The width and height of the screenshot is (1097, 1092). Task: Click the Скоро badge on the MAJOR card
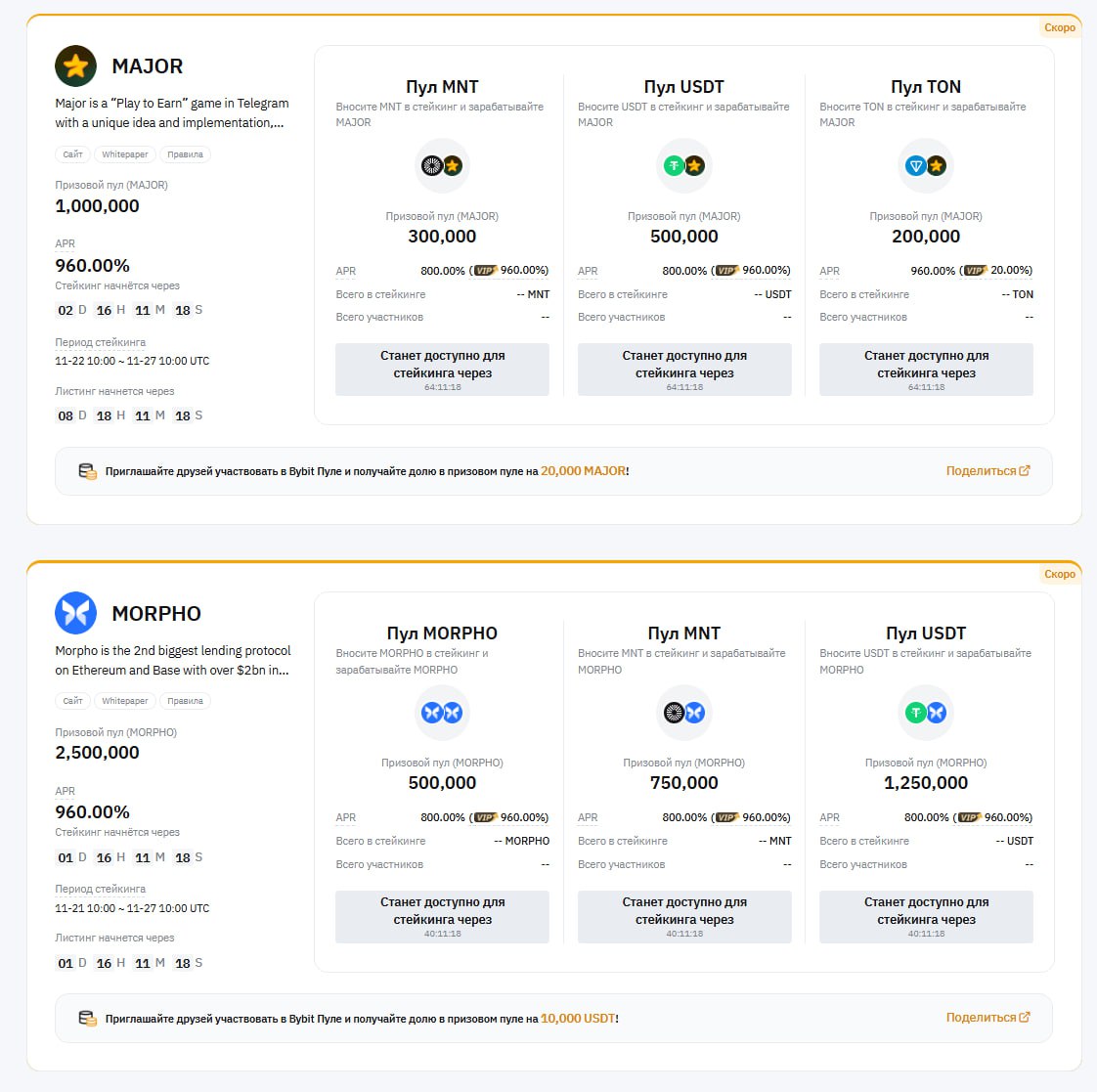(x=1059, y=28)
